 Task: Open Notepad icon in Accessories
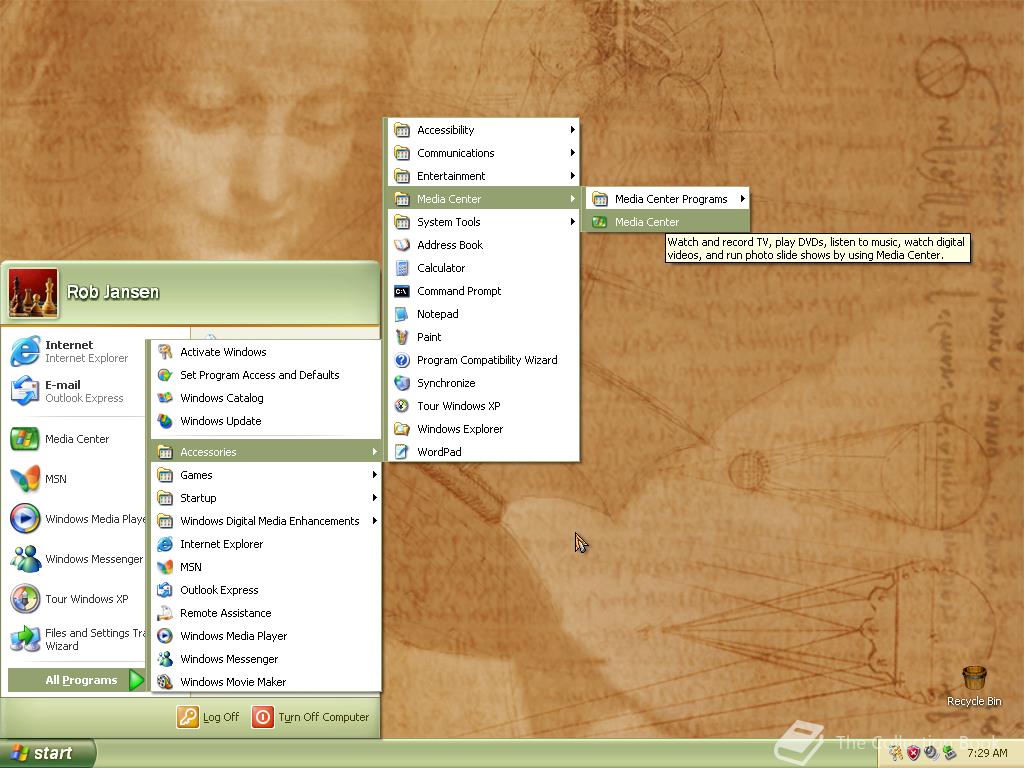click(402, 314)
